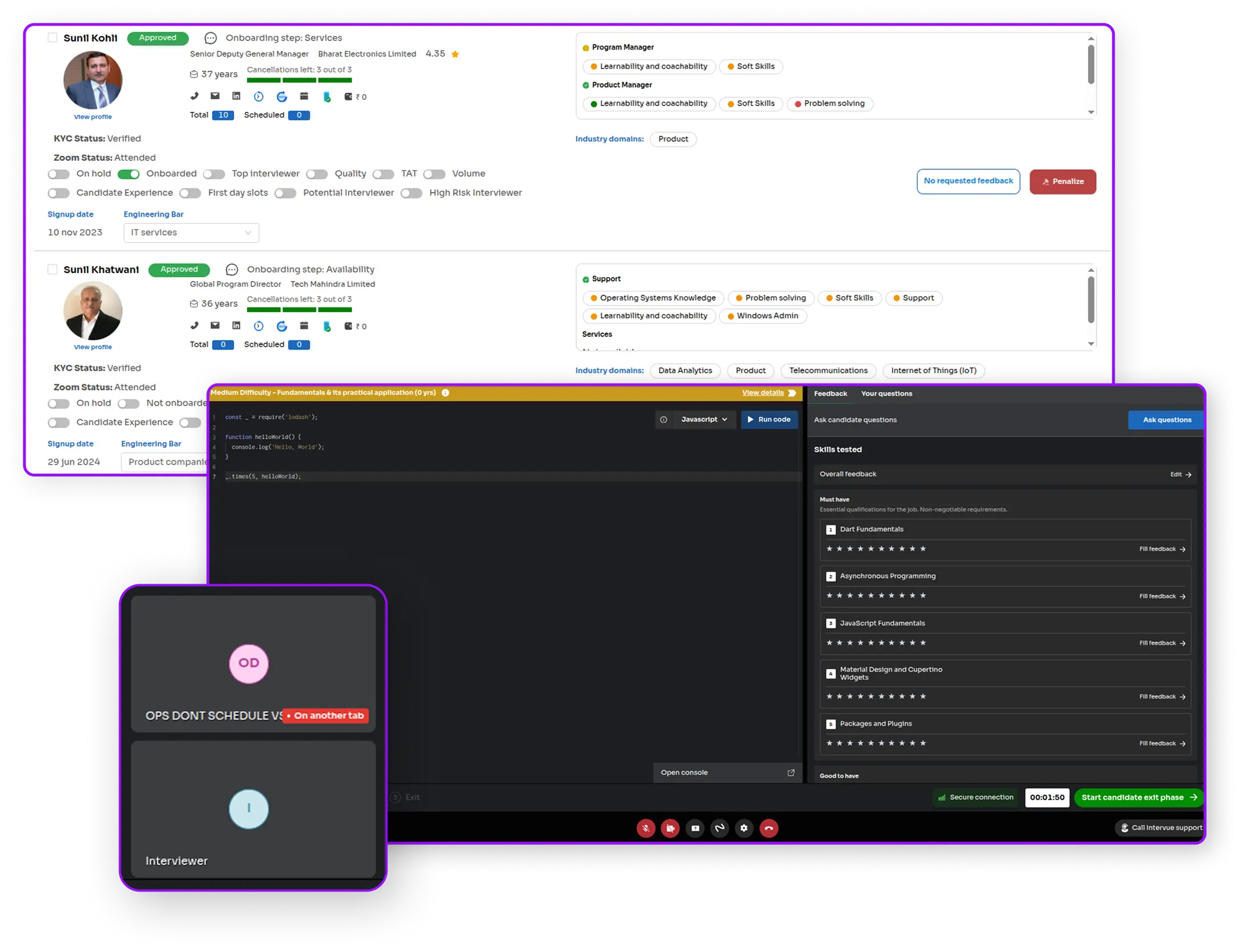Open Fill feedback for Material Design and Cupertino Widgets
1239x952 pixels.
pyautogui.click(x=1162, y=697)
